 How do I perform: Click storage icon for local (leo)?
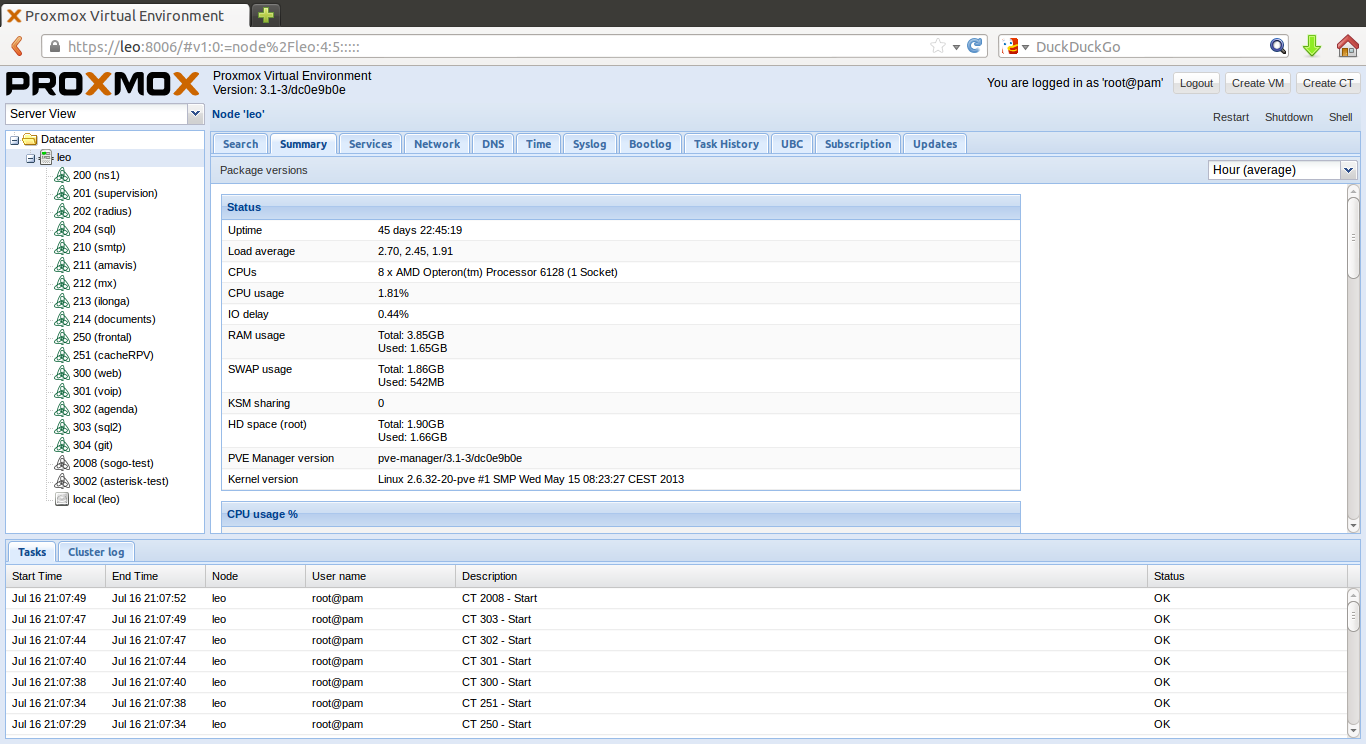pos(62,499)
